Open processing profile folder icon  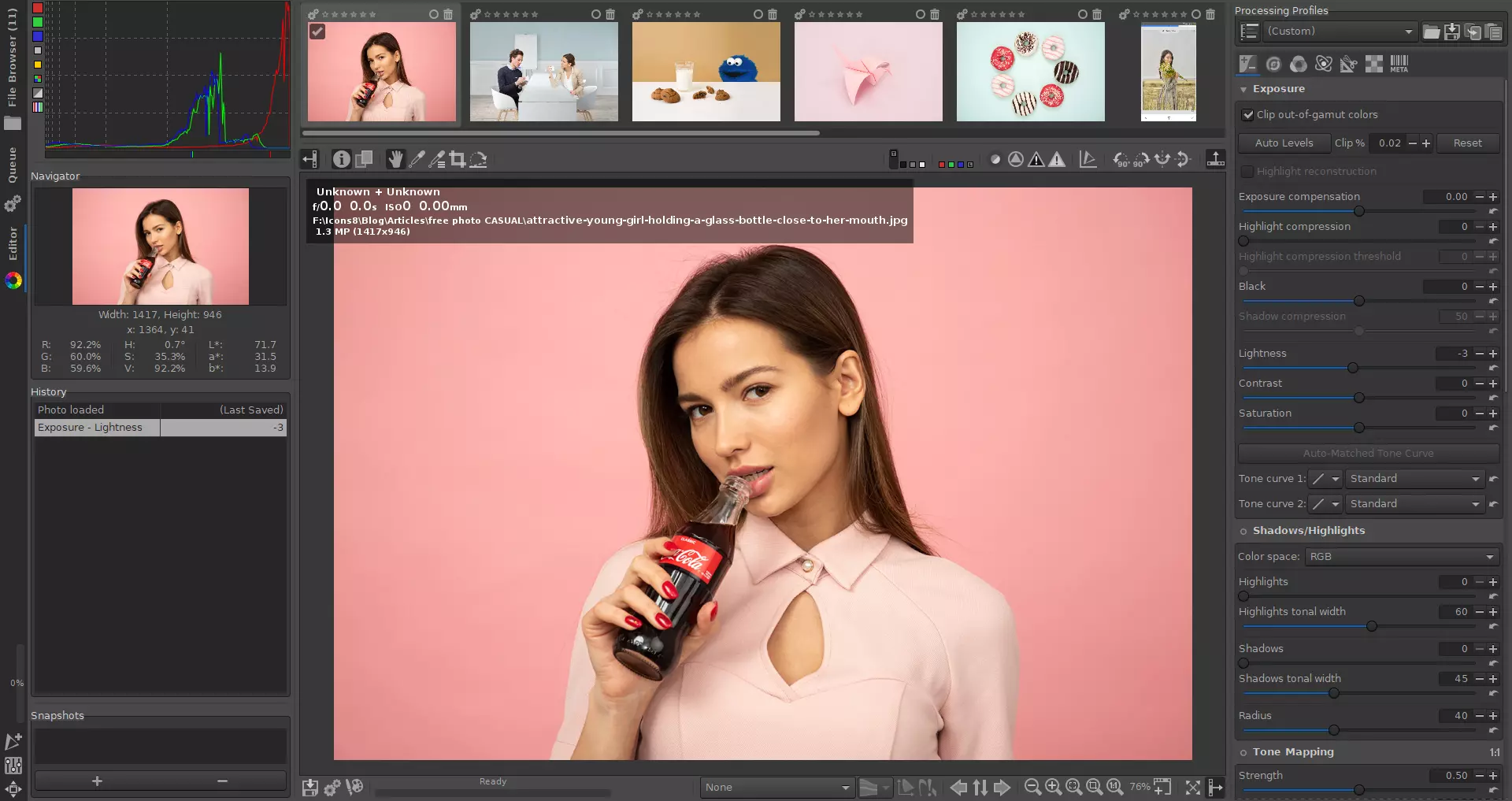pos(1432,32)
